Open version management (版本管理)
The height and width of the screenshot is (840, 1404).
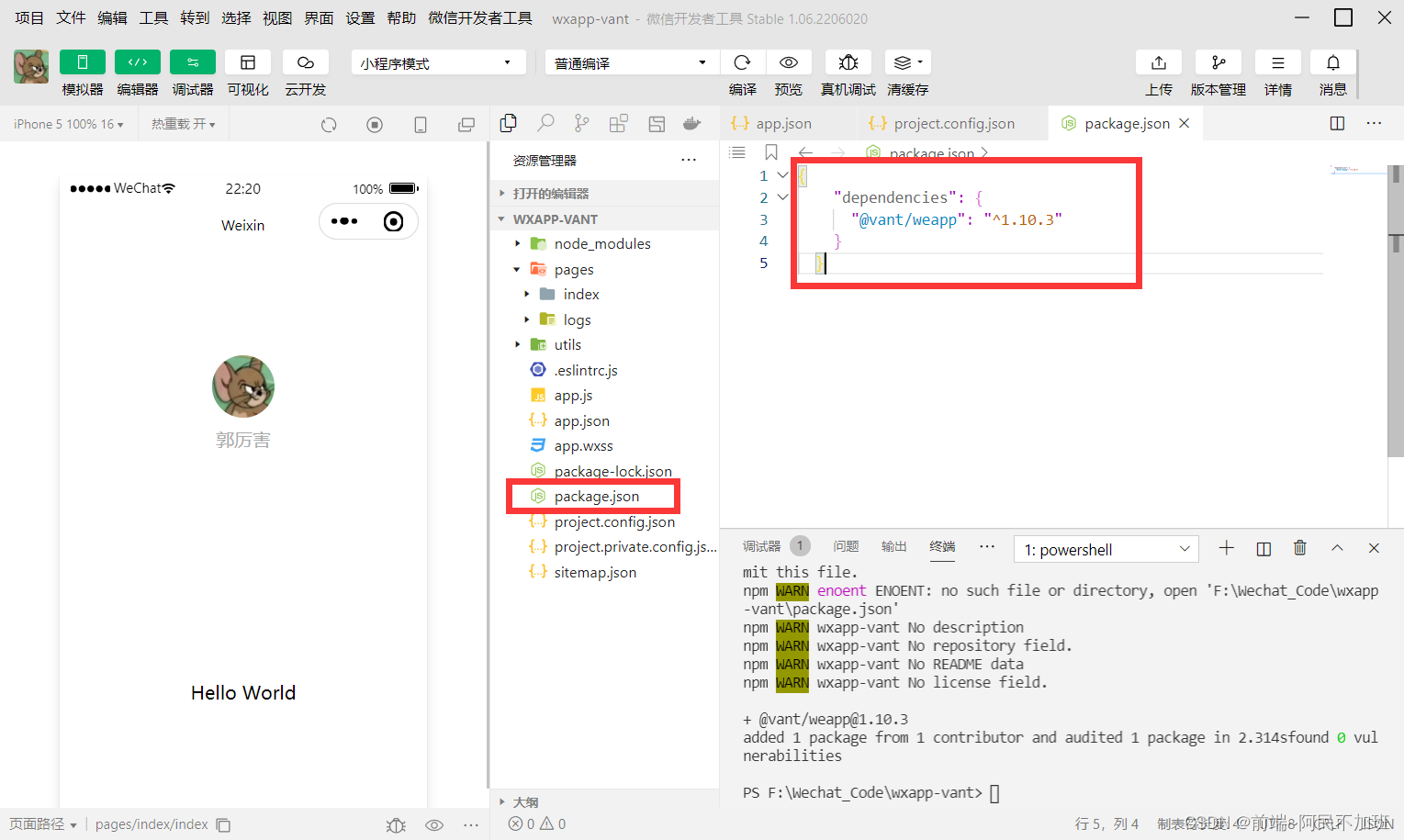click(1219, 62)
